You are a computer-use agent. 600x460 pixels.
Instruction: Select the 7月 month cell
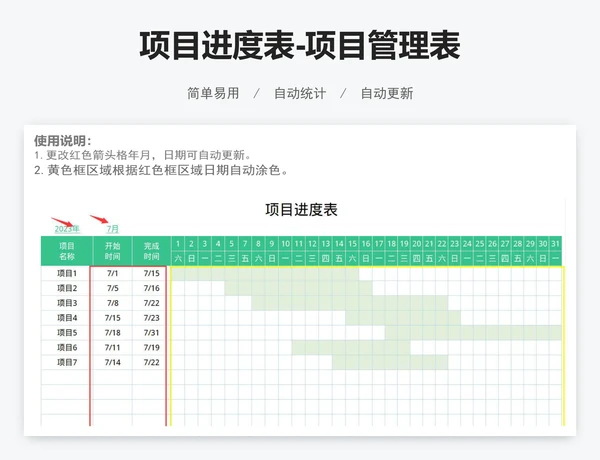112,229
